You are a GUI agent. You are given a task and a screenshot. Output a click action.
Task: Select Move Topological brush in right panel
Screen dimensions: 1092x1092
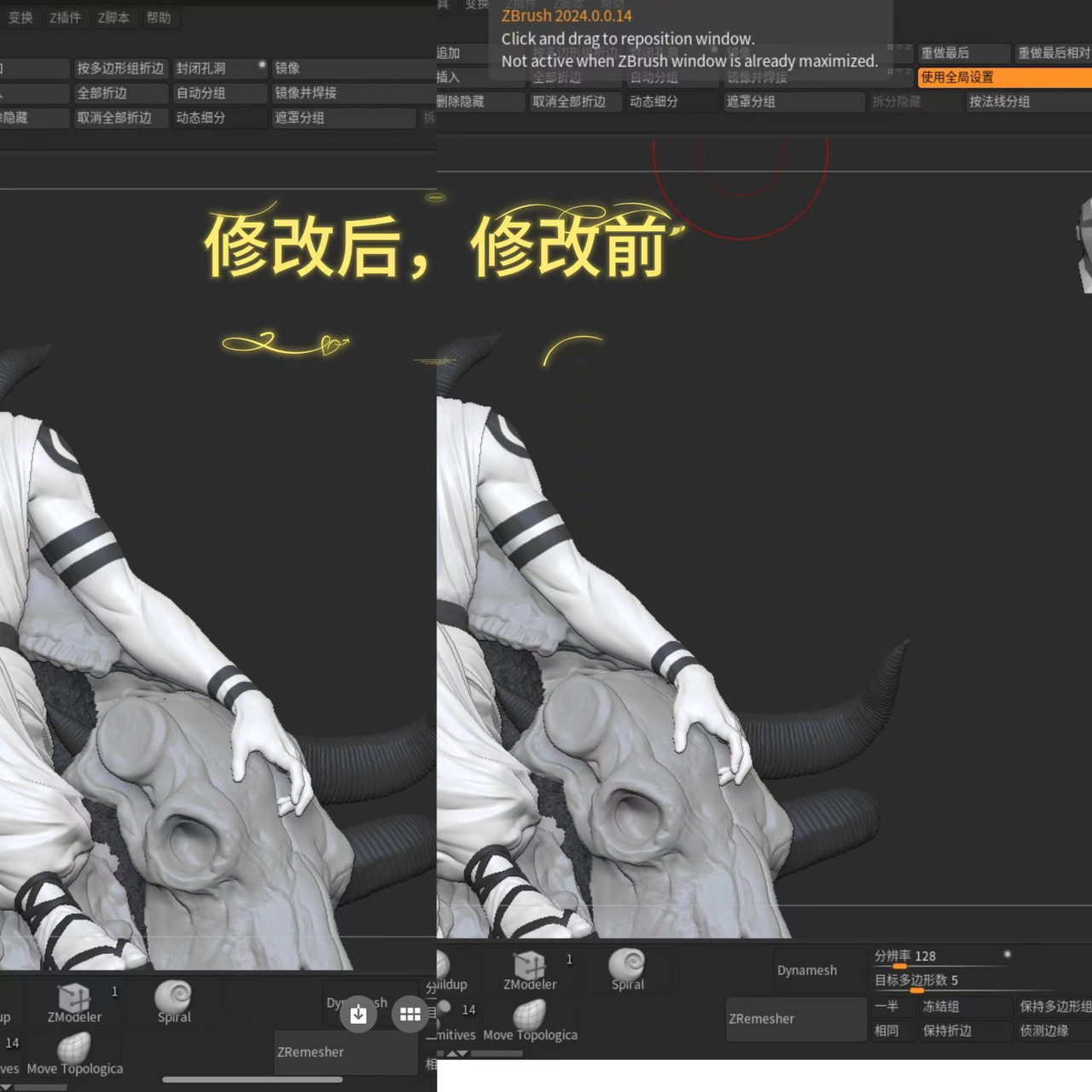click(530, 1021)
